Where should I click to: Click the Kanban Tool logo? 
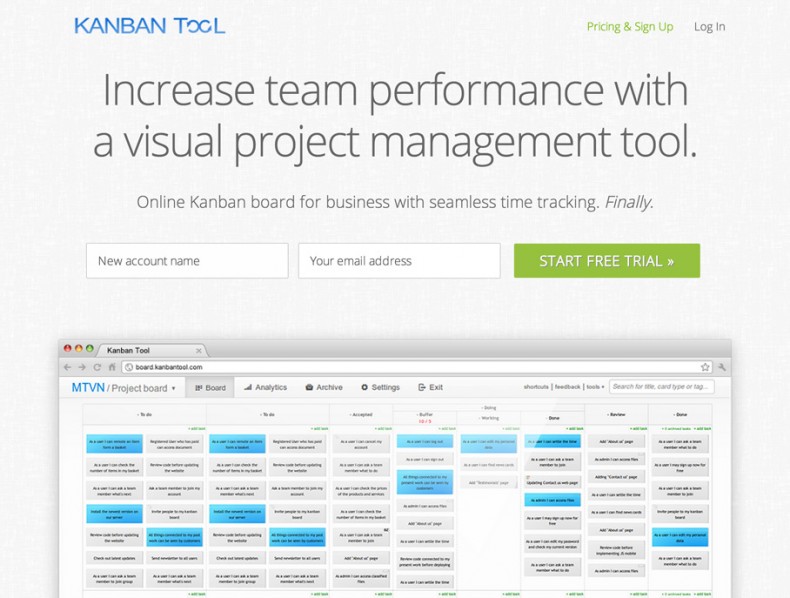pos(149,26)
